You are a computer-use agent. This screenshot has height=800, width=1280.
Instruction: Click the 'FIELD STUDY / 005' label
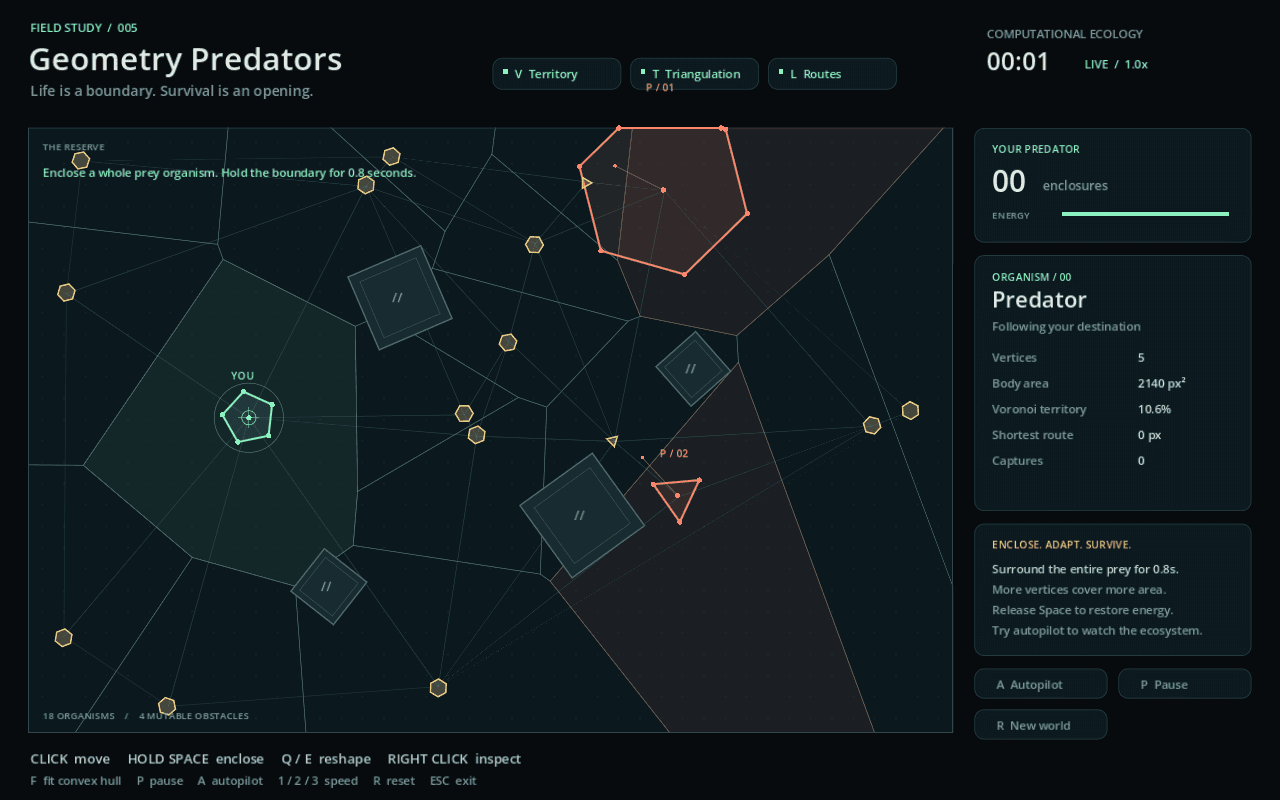(x=84, y=28)
